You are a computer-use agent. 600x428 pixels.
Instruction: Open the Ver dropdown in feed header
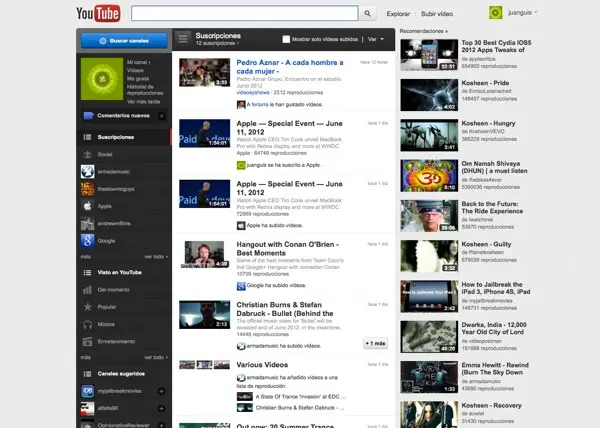pos(376,39)
